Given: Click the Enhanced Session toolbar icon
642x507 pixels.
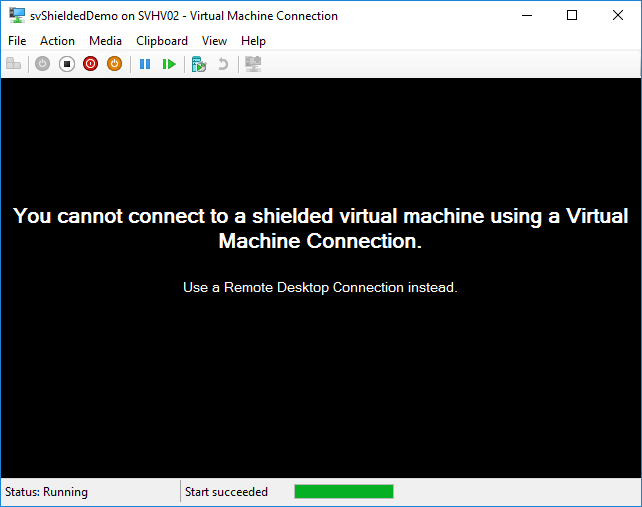Looking at the screenshot, I should (253, 64).
